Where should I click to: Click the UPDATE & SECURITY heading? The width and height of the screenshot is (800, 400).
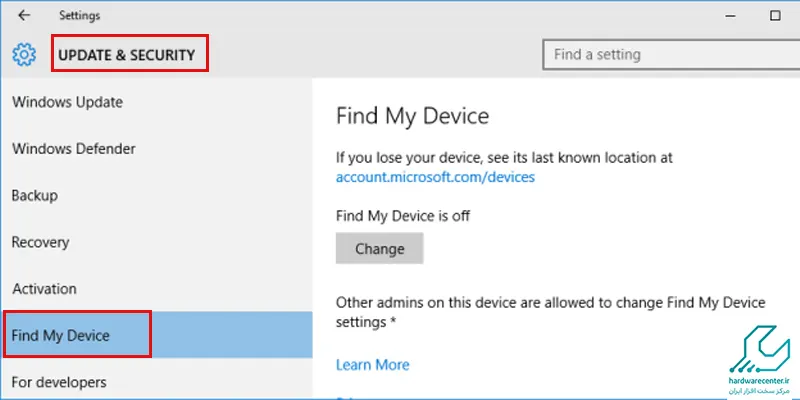pyautogui.click(x=127, y=55)
